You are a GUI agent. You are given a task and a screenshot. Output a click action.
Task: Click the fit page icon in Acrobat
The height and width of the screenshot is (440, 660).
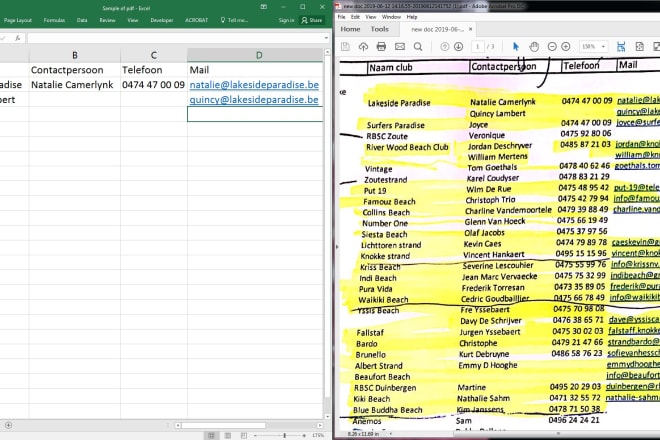coord(639,46)
